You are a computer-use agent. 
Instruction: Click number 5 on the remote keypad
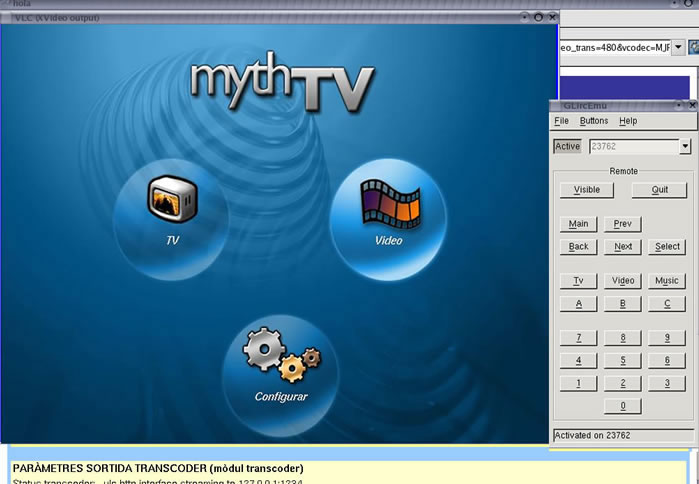tap(622, 361)
